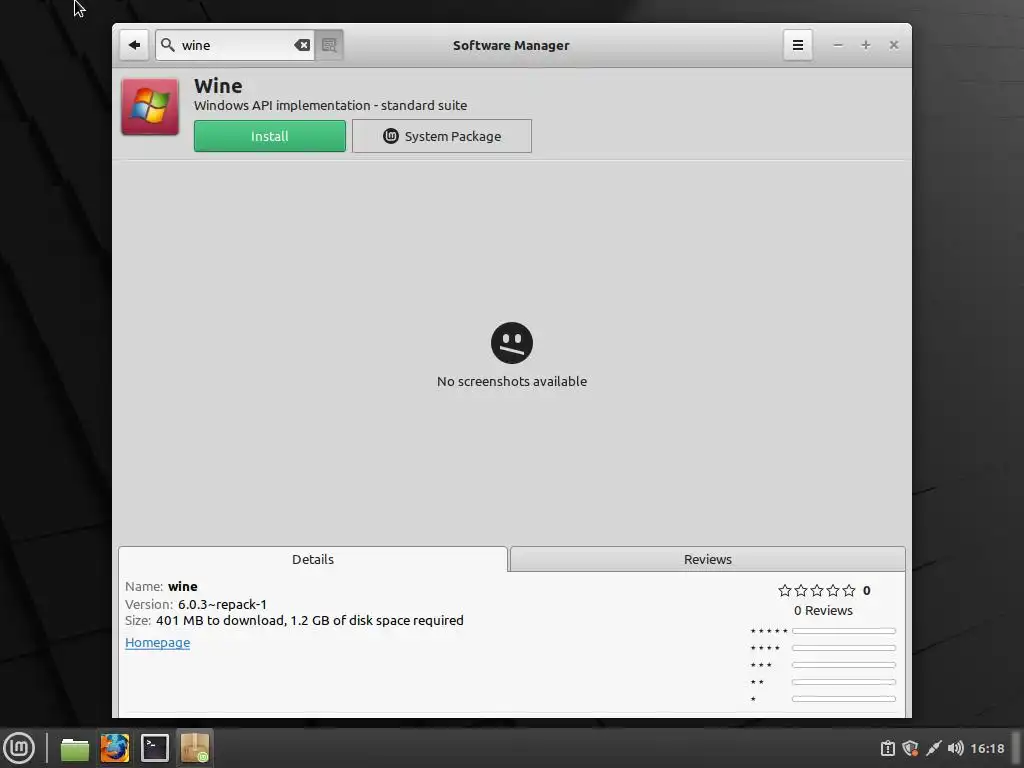Open the update manager shield tray icon
The width and height of the screenshot is (1024, 768).
[x=910, y=748]
